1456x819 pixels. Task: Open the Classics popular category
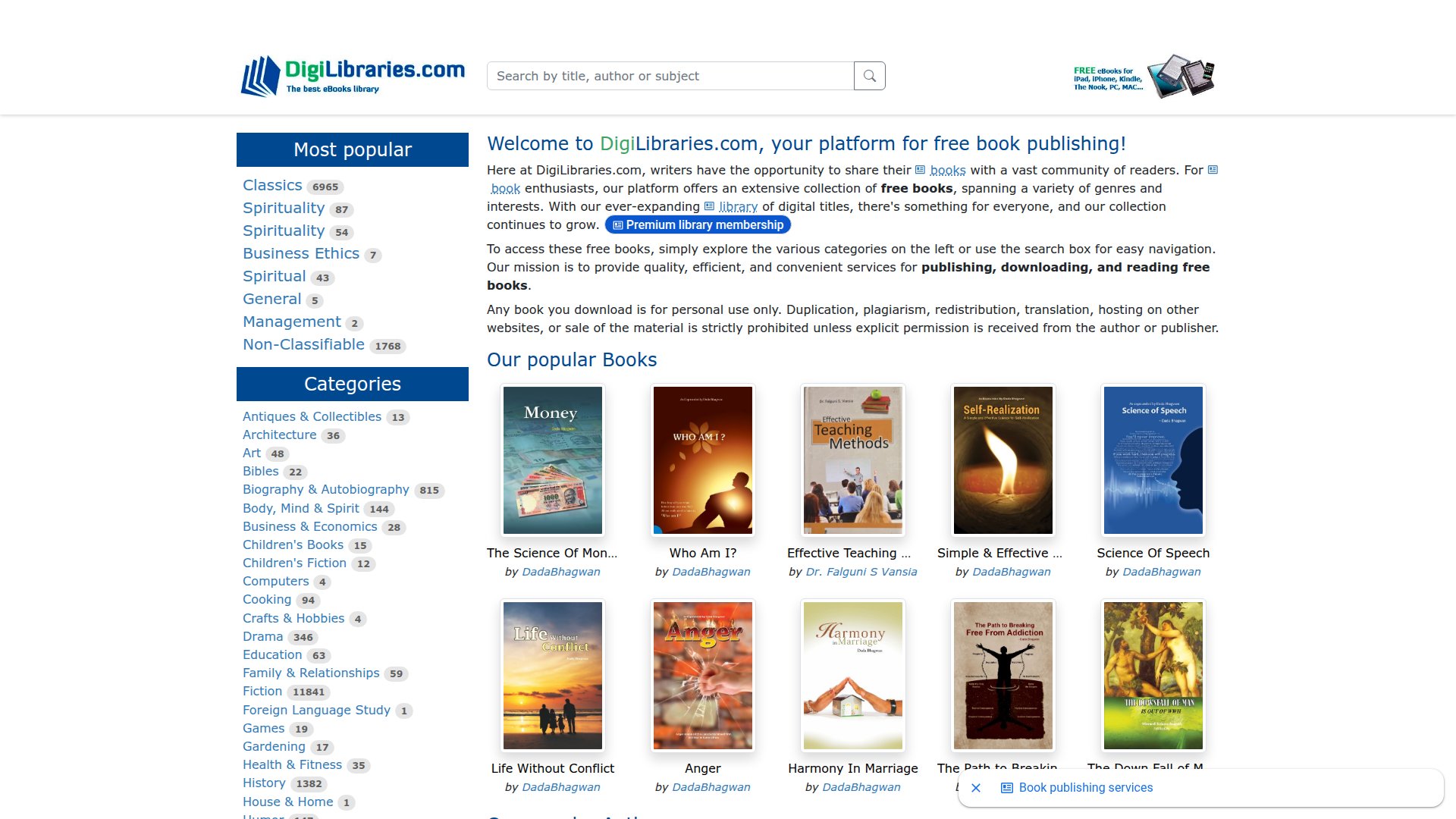(x=272, y=185)
